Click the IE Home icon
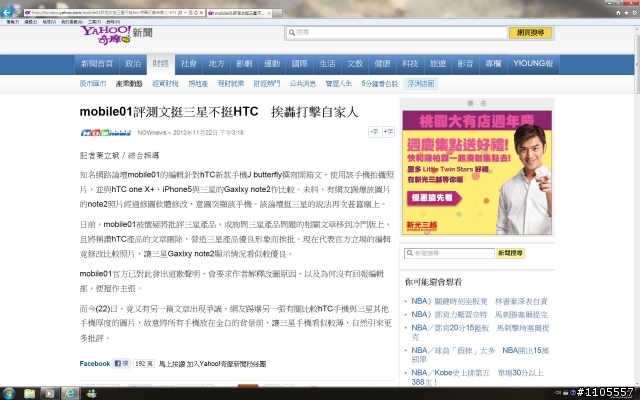This screenshot has height=400, width=640. click(618, 13)
